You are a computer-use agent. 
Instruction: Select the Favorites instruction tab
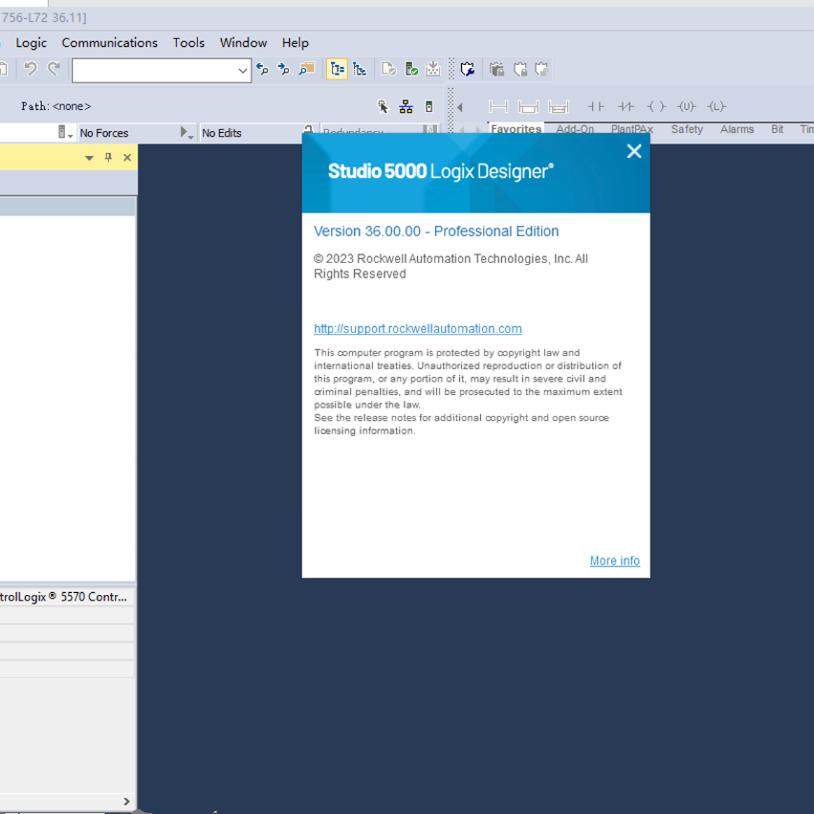tap(516, 129)
